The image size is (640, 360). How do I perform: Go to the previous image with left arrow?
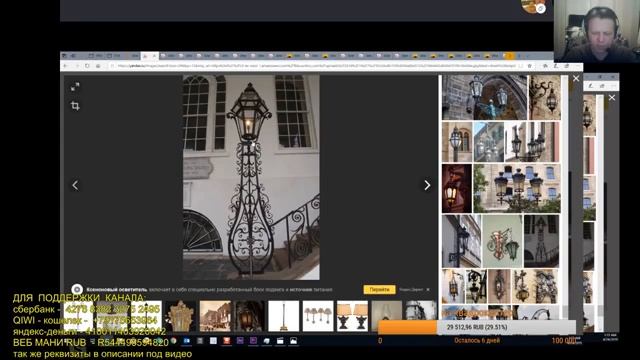[75, 185]
